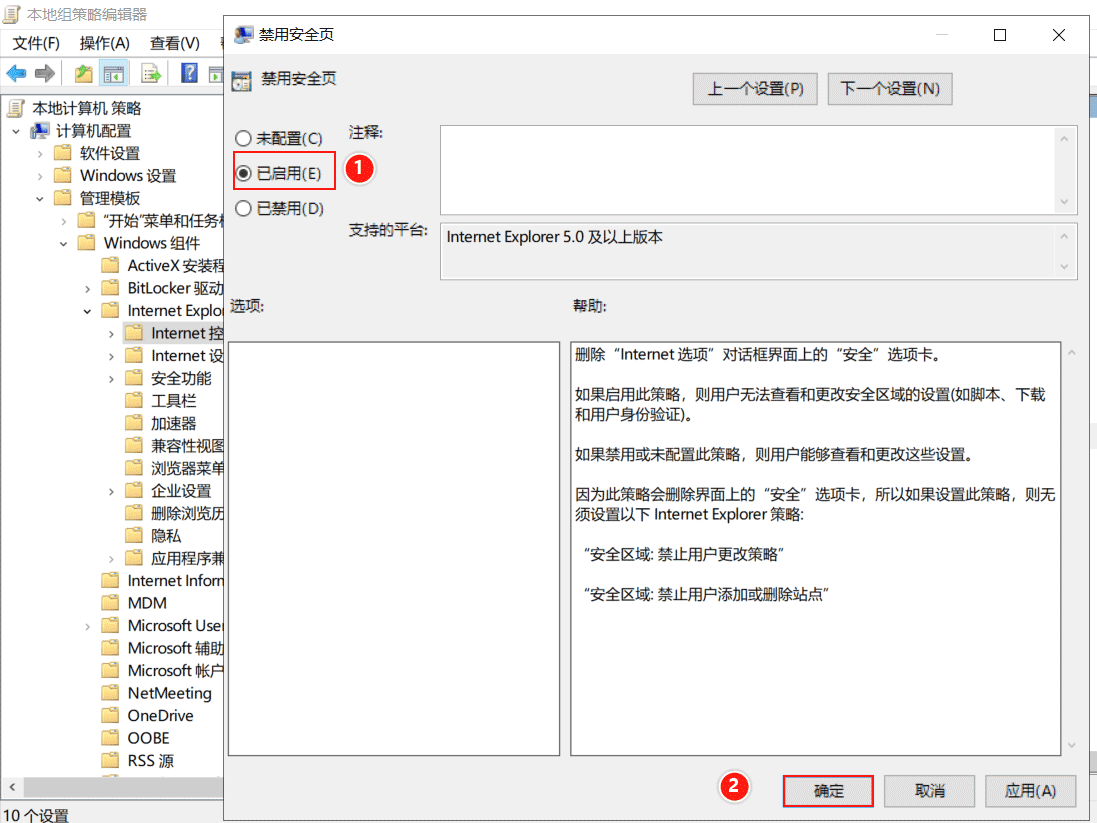Select the 已禁用 radio button
Screen dimensions: 1097x823
pos(243,208)
